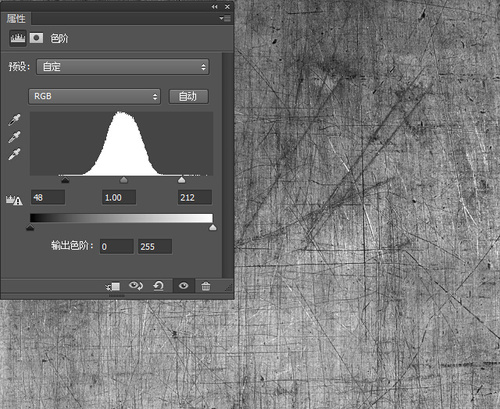500x409 pixels.
Task: Click the view previous state icon
Action: pyautogui.click(x=136, y=286)
